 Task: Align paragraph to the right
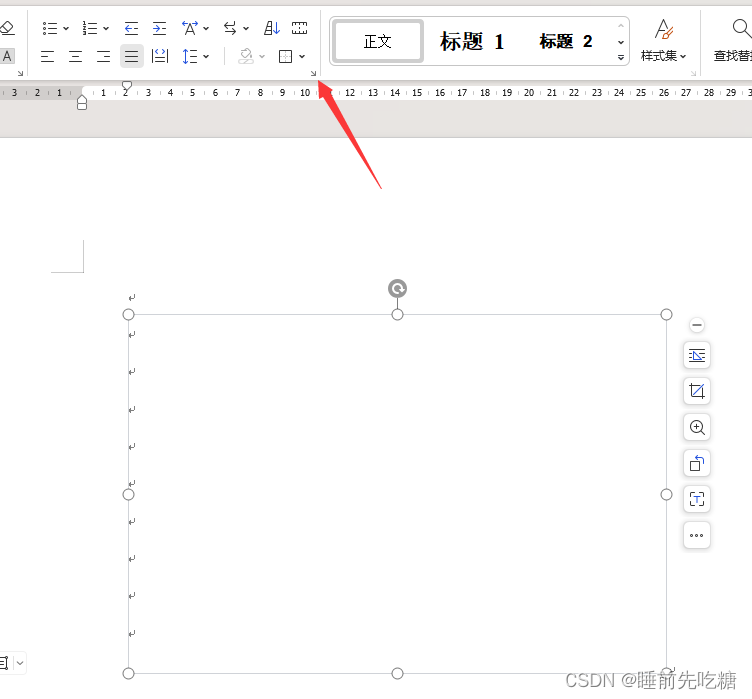tap(103, 57)
